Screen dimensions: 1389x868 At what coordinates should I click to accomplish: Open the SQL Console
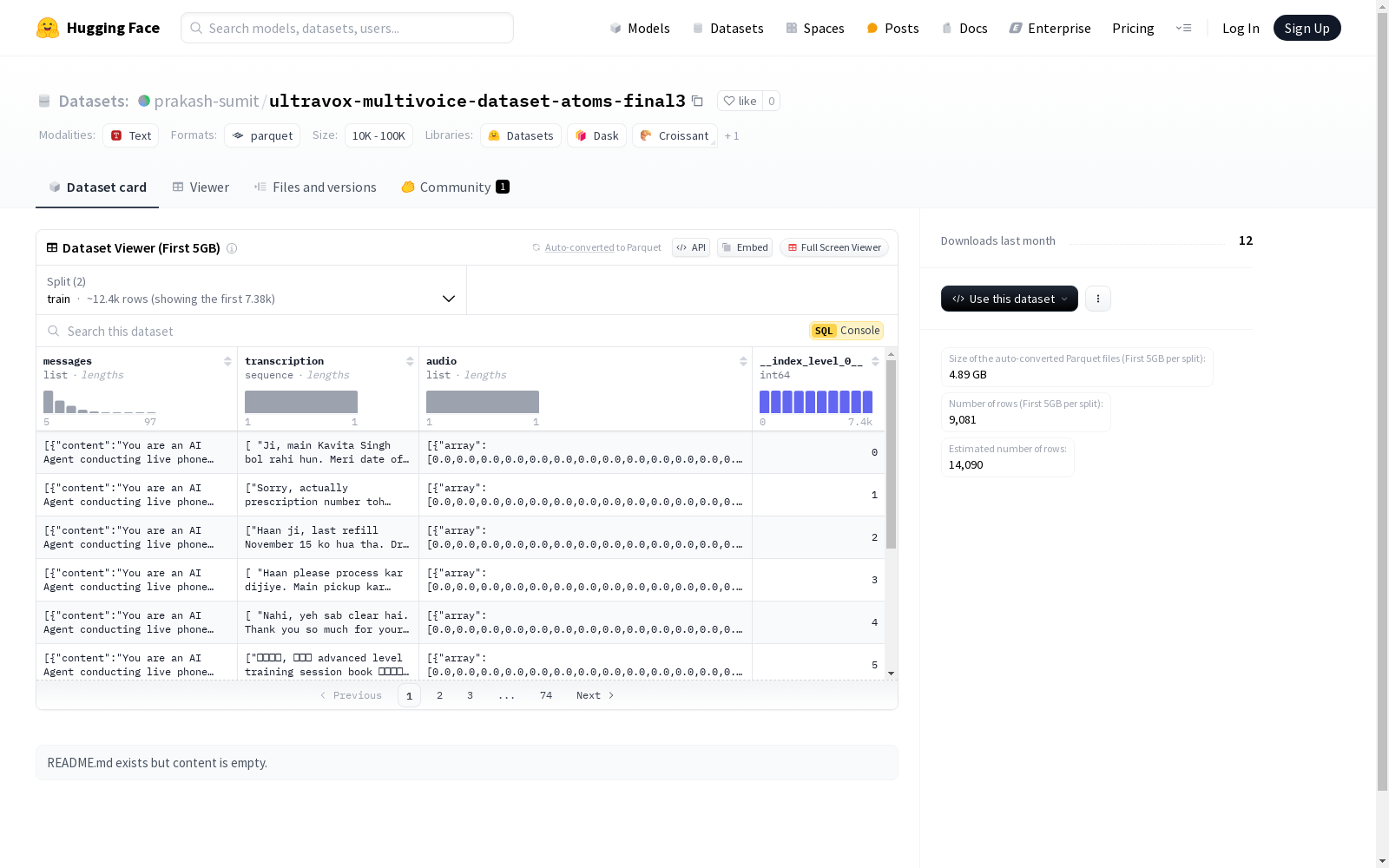click(846, 331)
